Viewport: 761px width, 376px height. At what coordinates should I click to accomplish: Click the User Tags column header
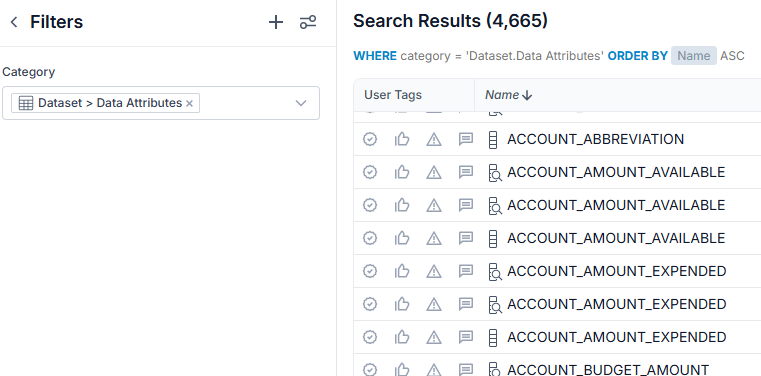tap(393, 95)
